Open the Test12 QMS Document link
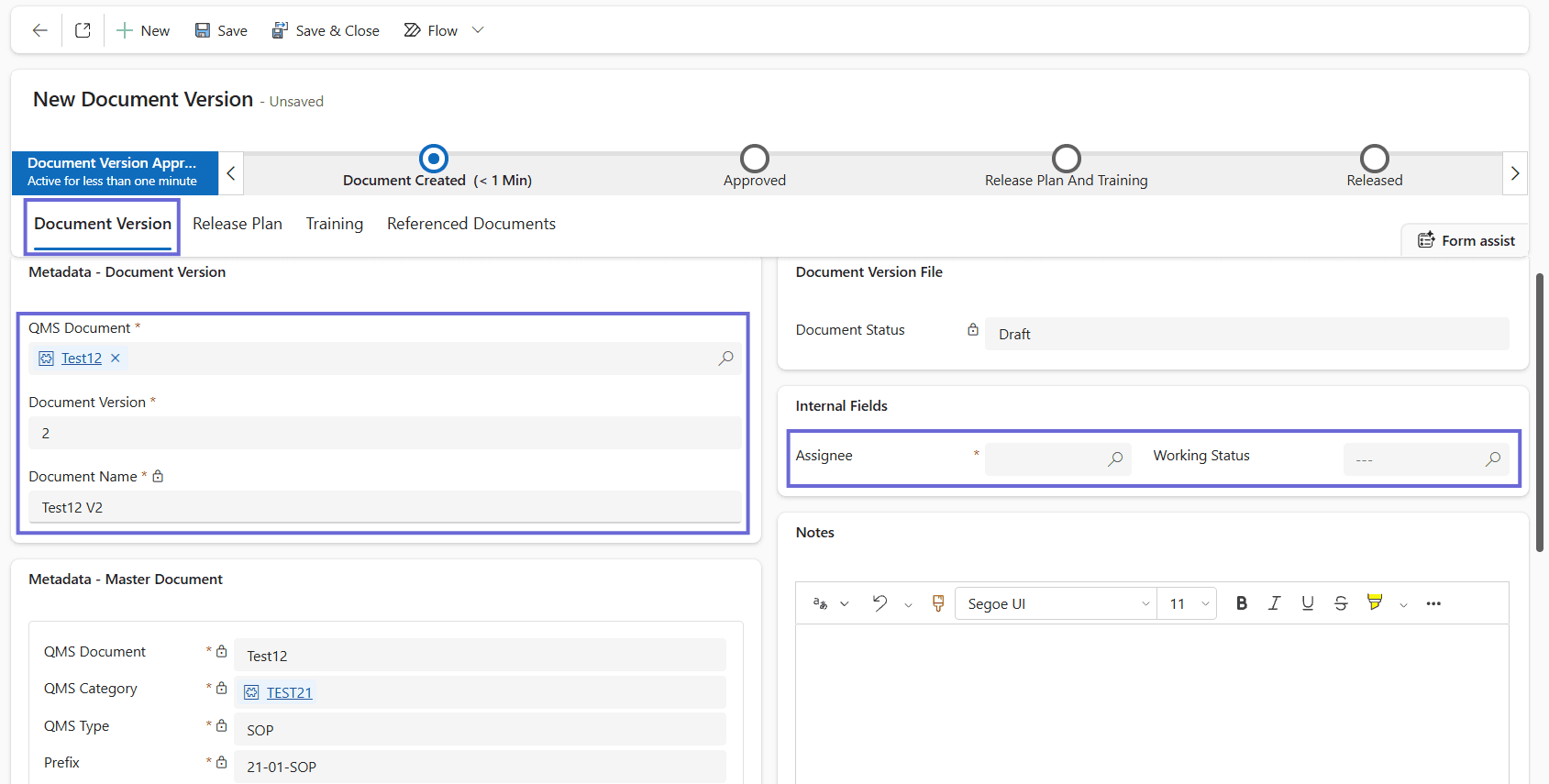Viewport: 1549px width, 784px height. coord(82,359)
